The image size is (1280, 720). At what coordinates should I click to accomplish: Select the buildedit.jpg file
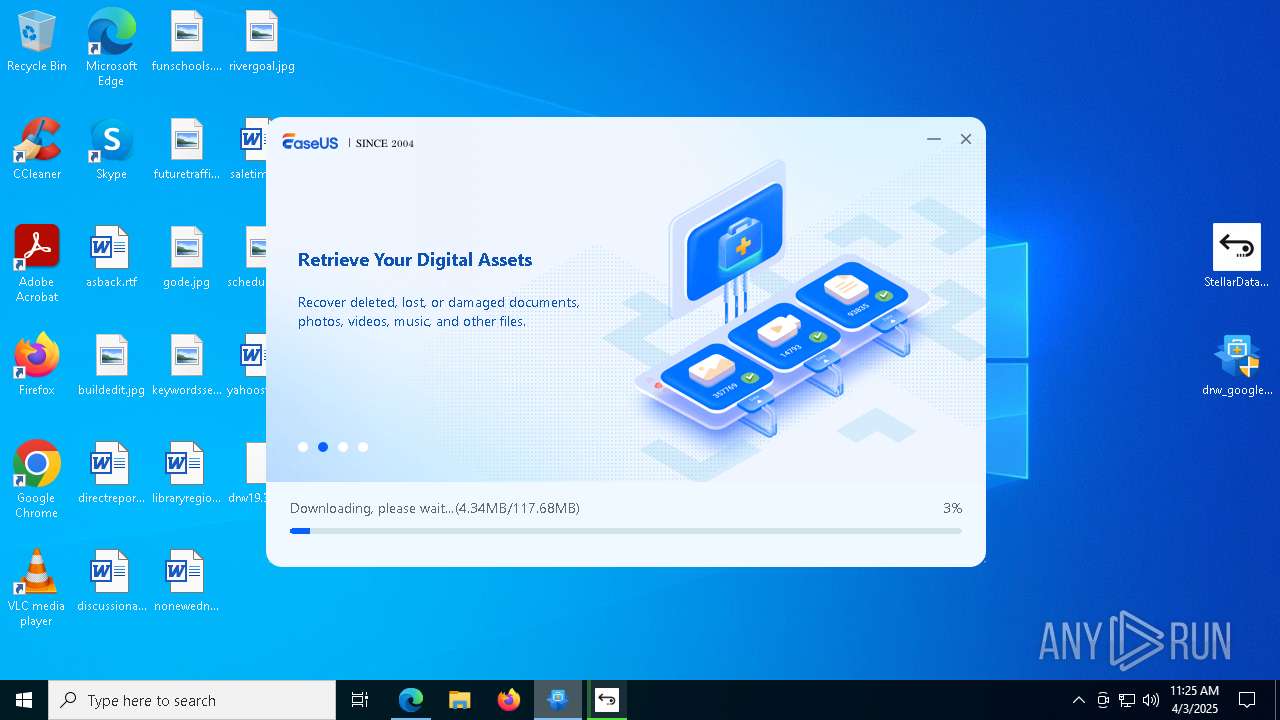111,366
